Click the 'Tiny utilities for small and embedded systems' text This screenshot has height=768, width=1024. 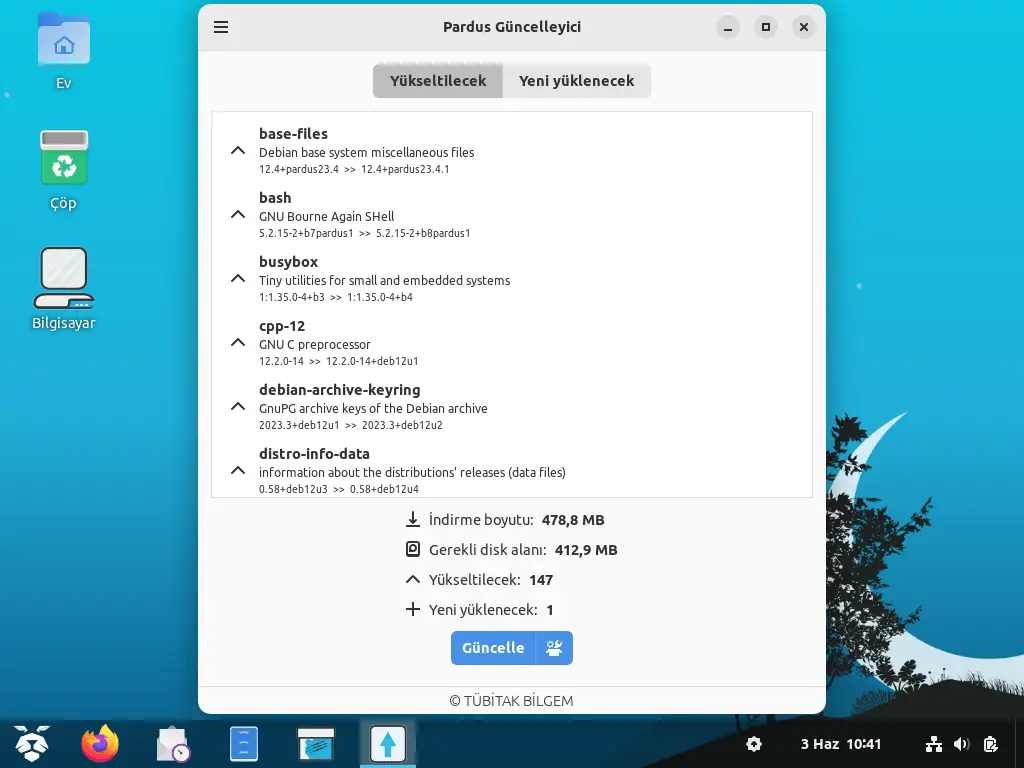pyautogui.click(x=385, y=281)
